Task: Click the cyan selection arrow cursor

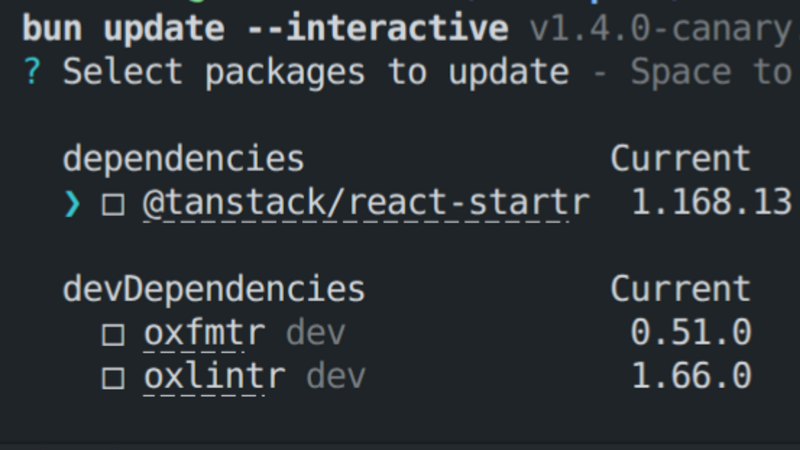Action: pyautogui.click(x=72, y=204)
